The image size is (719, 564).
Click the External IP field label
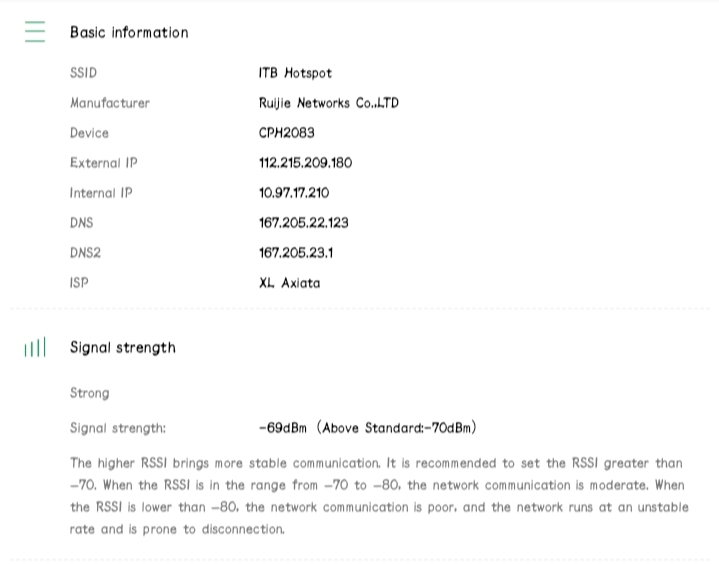pyautogui.click(x=103, y=163)
